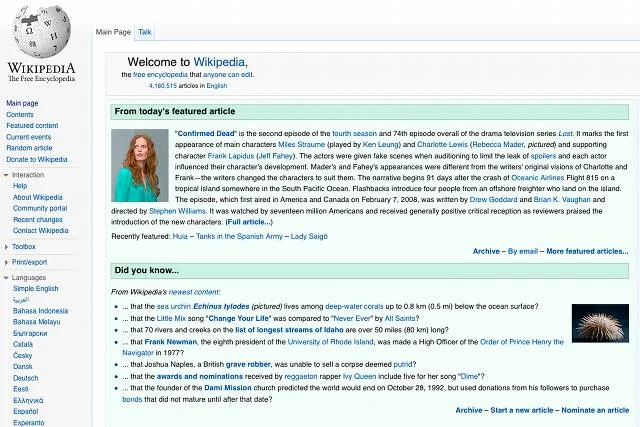
Task: Open the Help link
Action: click(x=20, y=186)
